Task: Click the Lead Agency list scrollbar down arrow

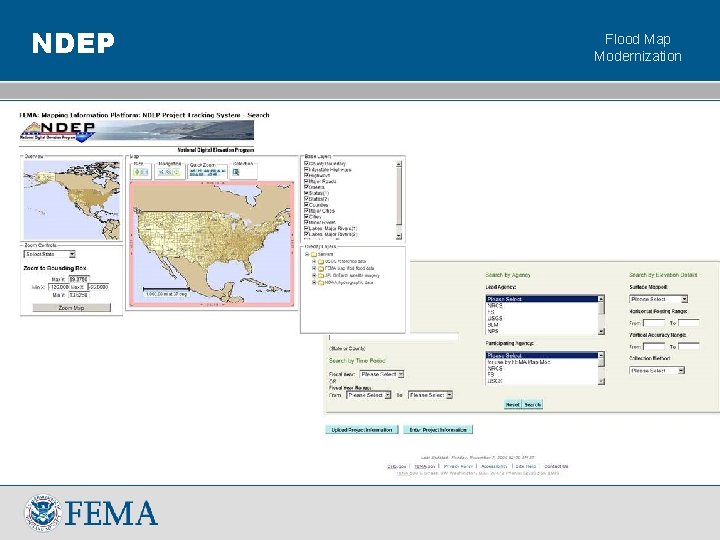Action: point(602,331)
